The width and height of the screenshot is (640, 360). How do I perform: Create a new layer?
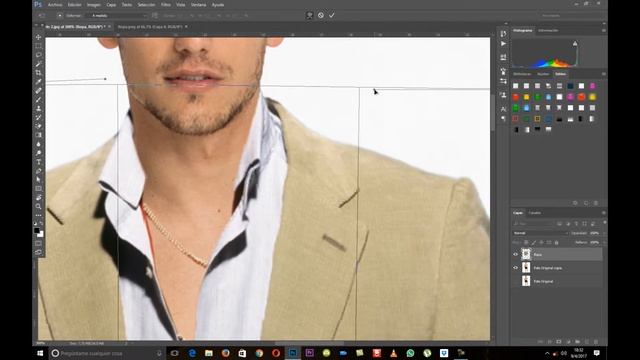pyautogui.click(x=587, y=341)
